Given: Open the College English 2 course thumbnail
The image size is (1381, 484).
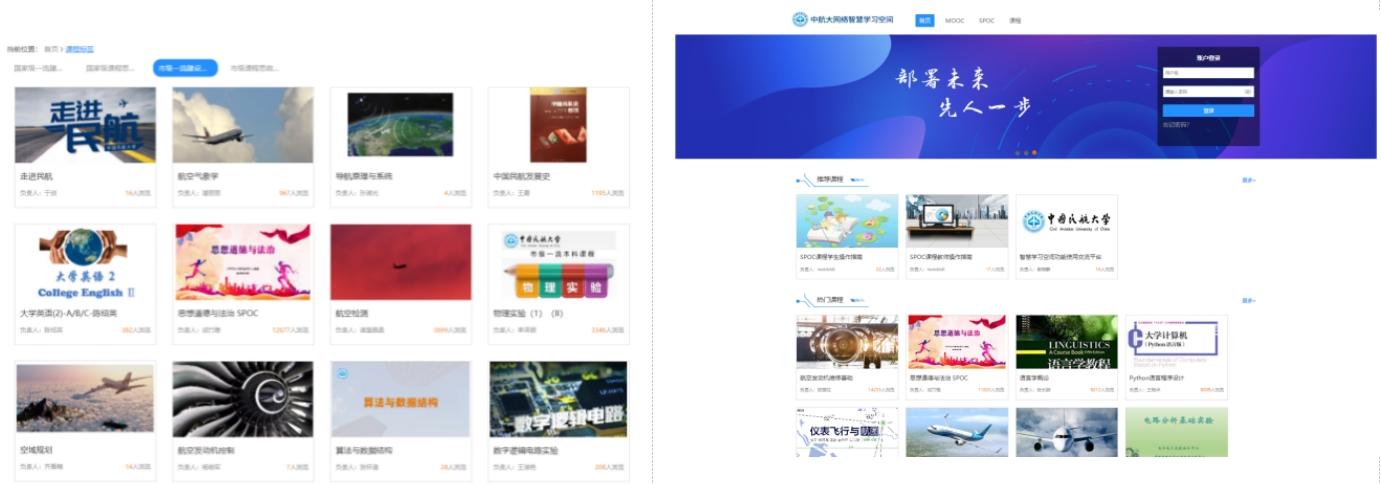Looking at the screenshot, I should 85,262.
